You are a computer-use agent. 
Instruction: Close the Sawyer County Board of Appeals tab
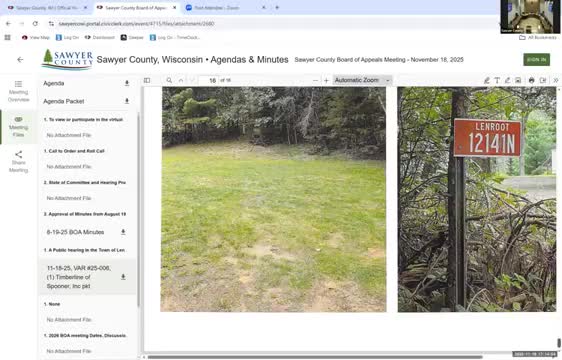click(x=175, y=8)
